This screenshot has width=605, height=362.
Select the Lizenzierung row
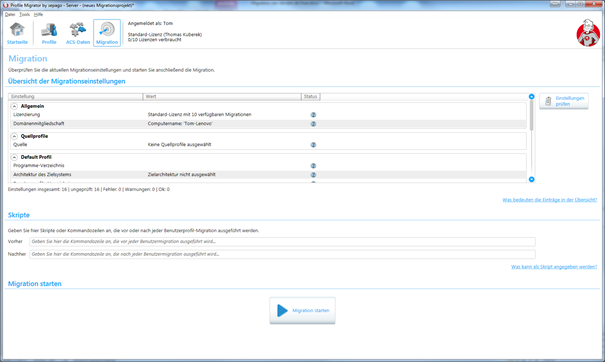point(269,115)
